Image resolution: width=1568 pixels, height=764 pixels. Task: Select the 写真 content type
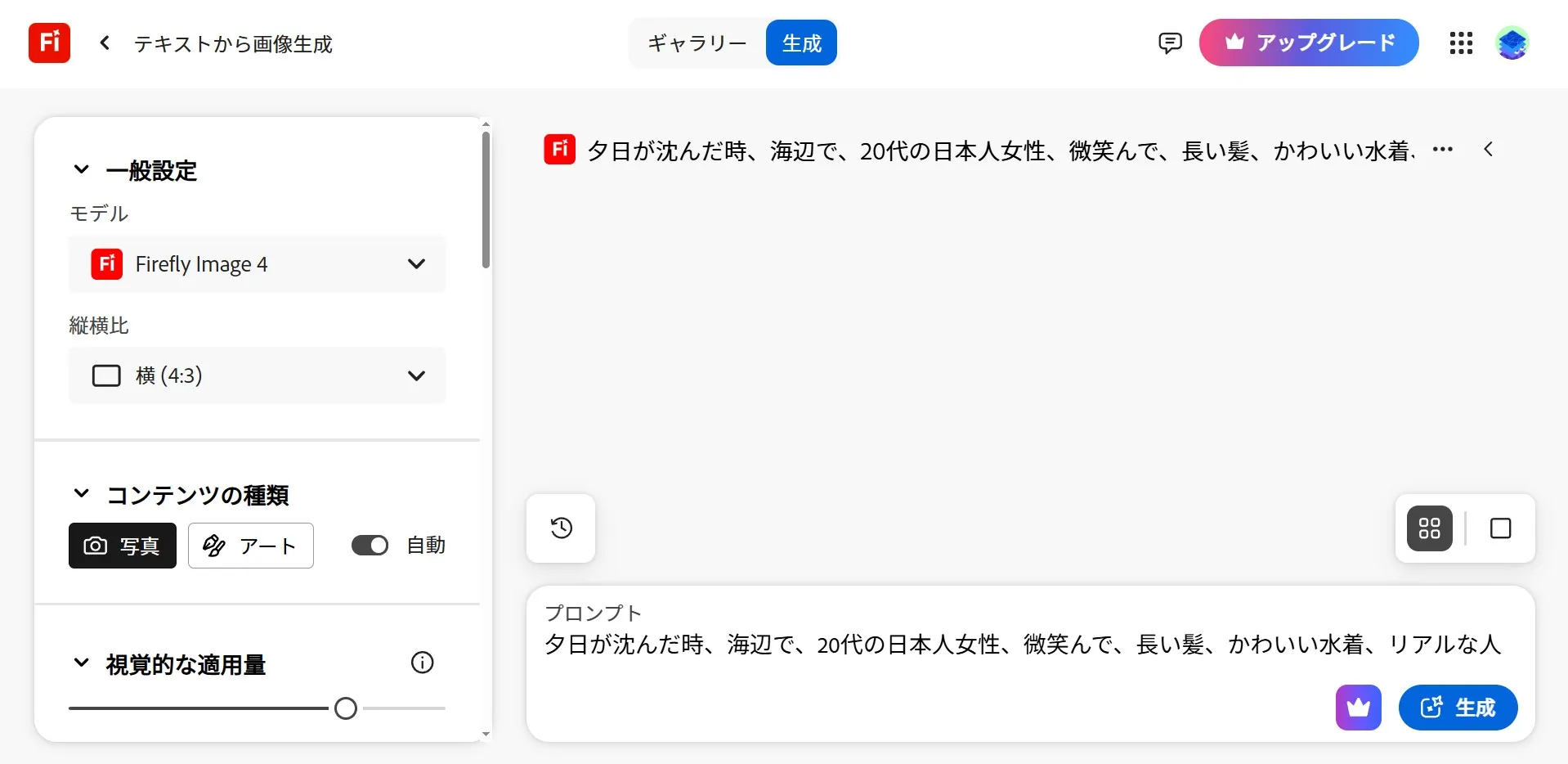(x=122, y=546)
